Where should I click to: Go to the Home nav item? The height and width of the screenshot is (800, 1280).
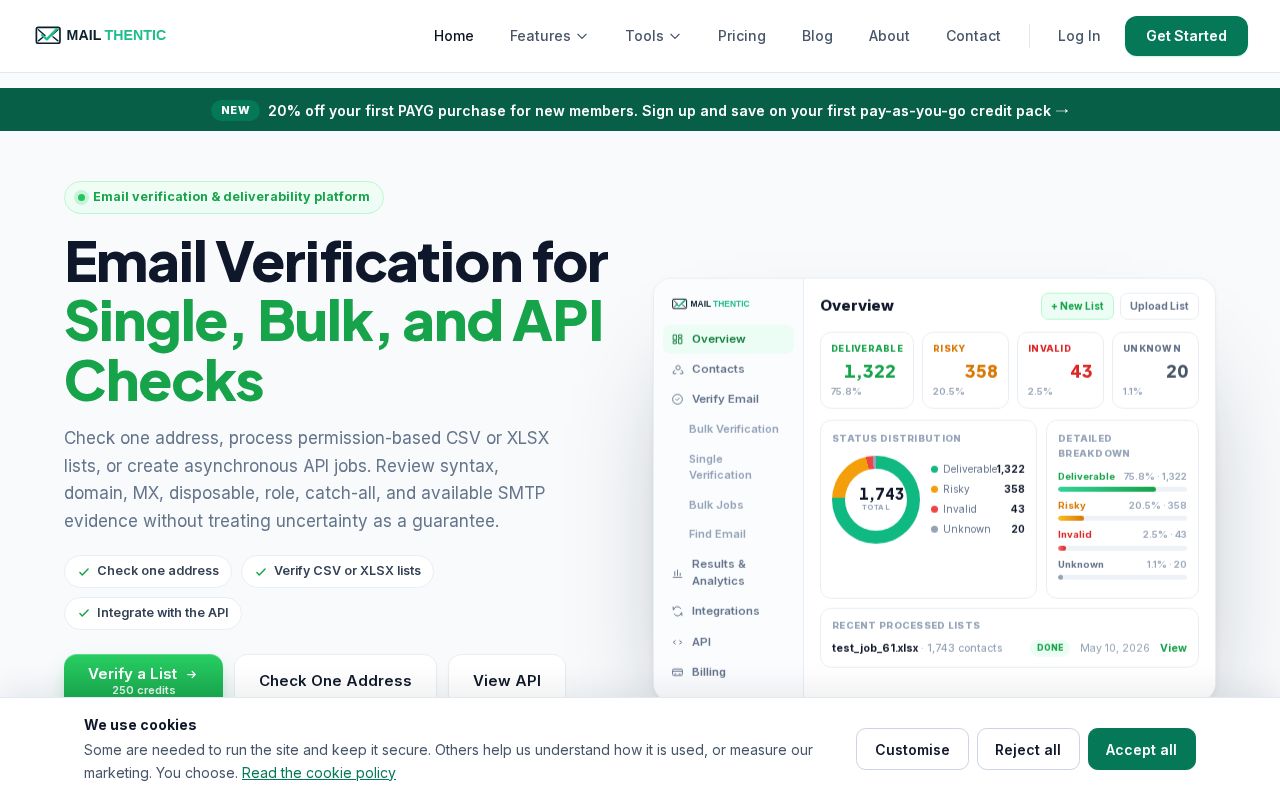(x=454, y=36)
